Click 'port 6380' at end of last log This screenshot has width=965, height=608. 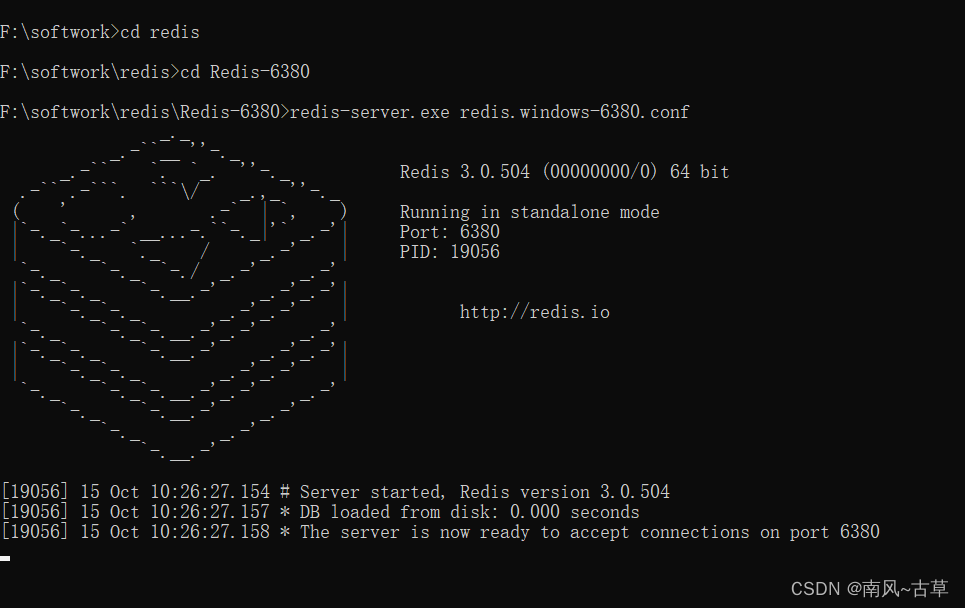click(x=835, y=532)
